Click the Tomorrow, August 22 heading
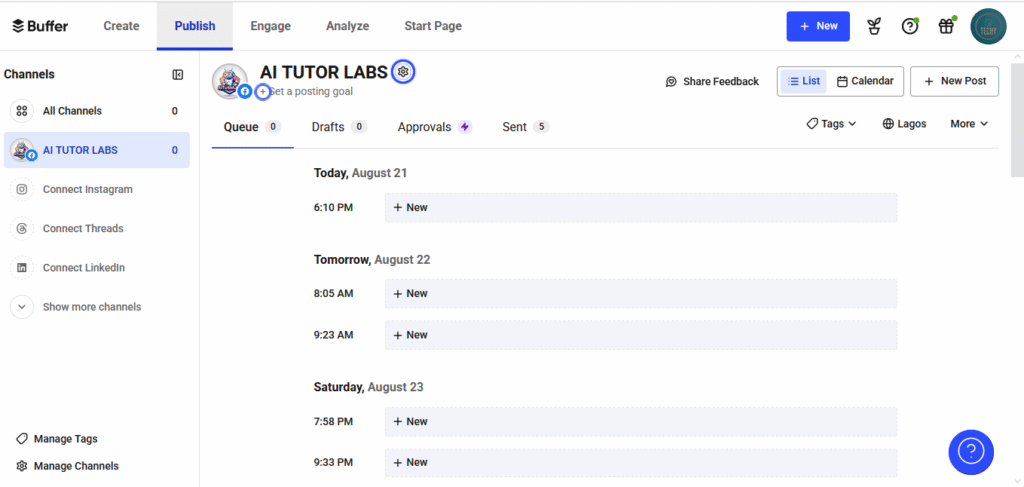This screenshot has height=487, width=1024. 372,260
